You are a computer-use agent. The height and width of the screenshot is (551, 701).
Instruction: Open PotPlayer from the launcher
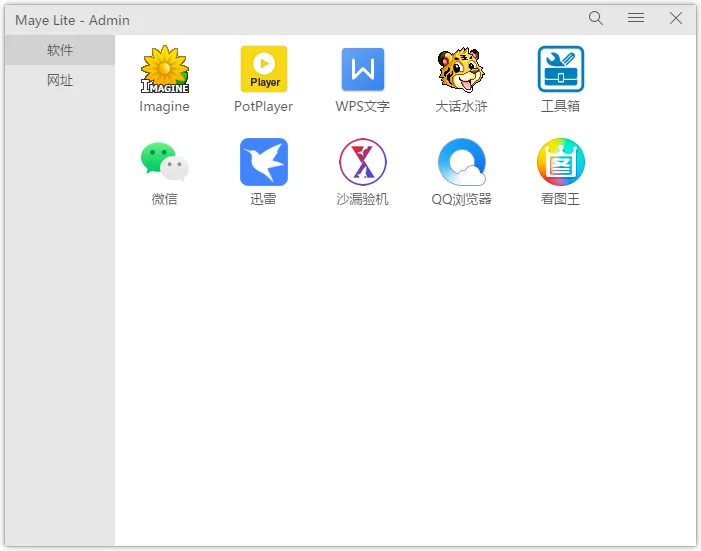click(x=264, y=69)
